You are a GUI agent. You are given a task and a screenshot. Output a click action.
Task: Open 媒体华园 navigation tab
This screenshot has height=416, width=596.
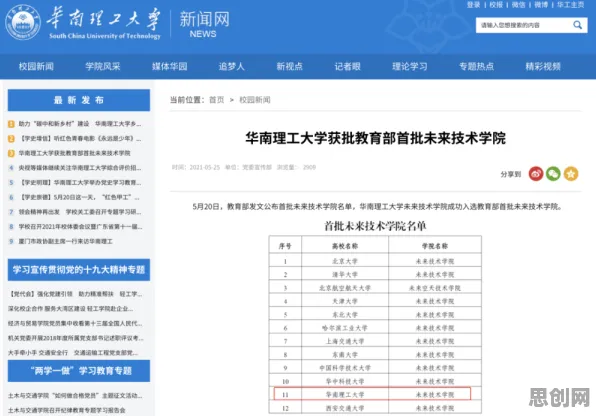click(x=170, y=67)
